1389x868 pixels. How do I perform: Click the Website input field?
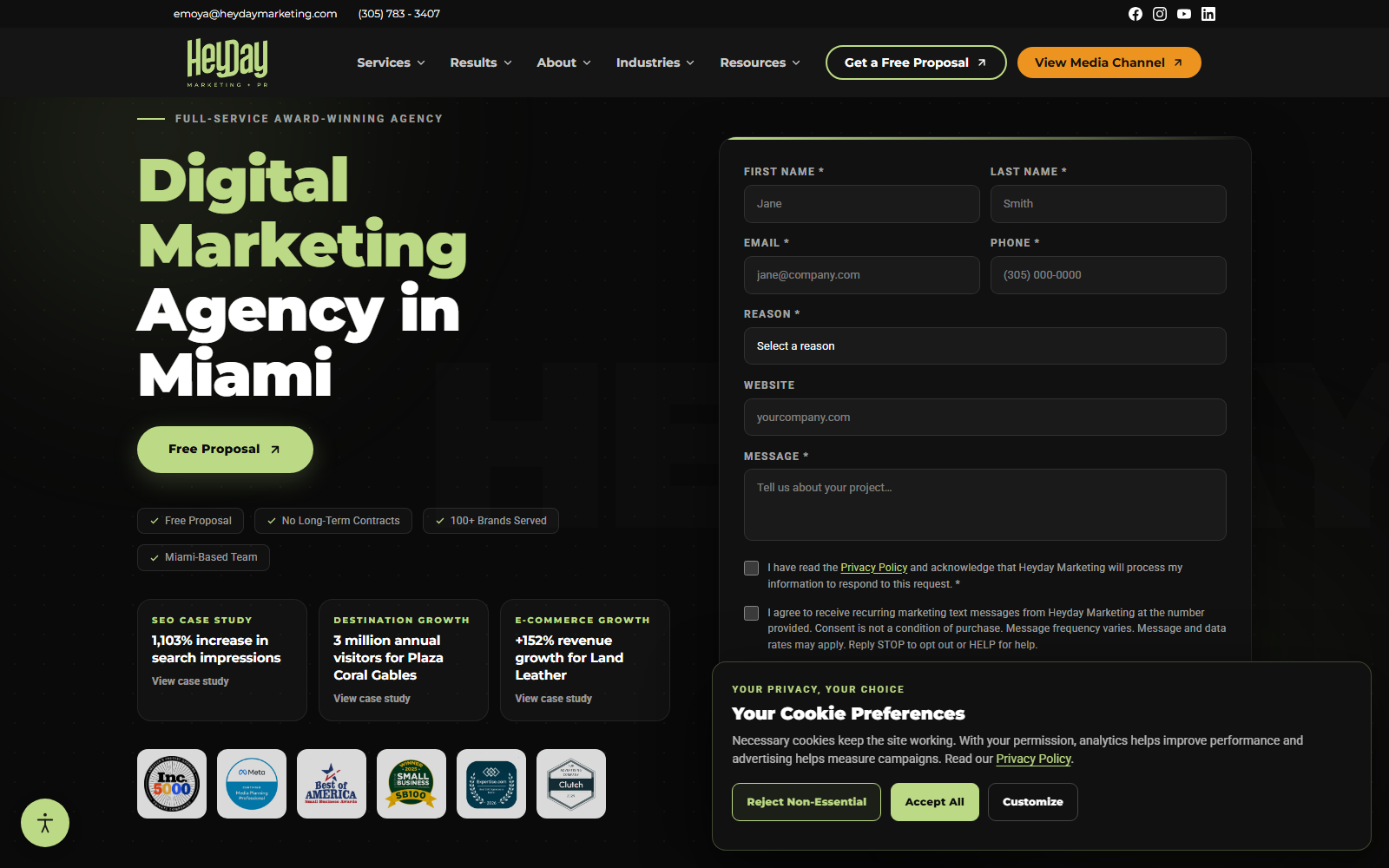click(x=984, y=418)
